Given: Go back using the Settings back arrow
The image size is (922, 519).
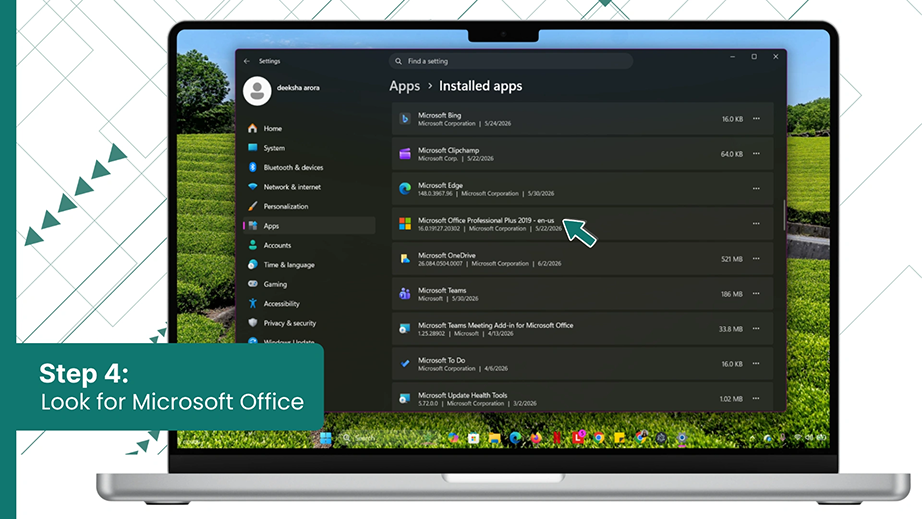Looking at the screenshot, I should tap(247, 61).
